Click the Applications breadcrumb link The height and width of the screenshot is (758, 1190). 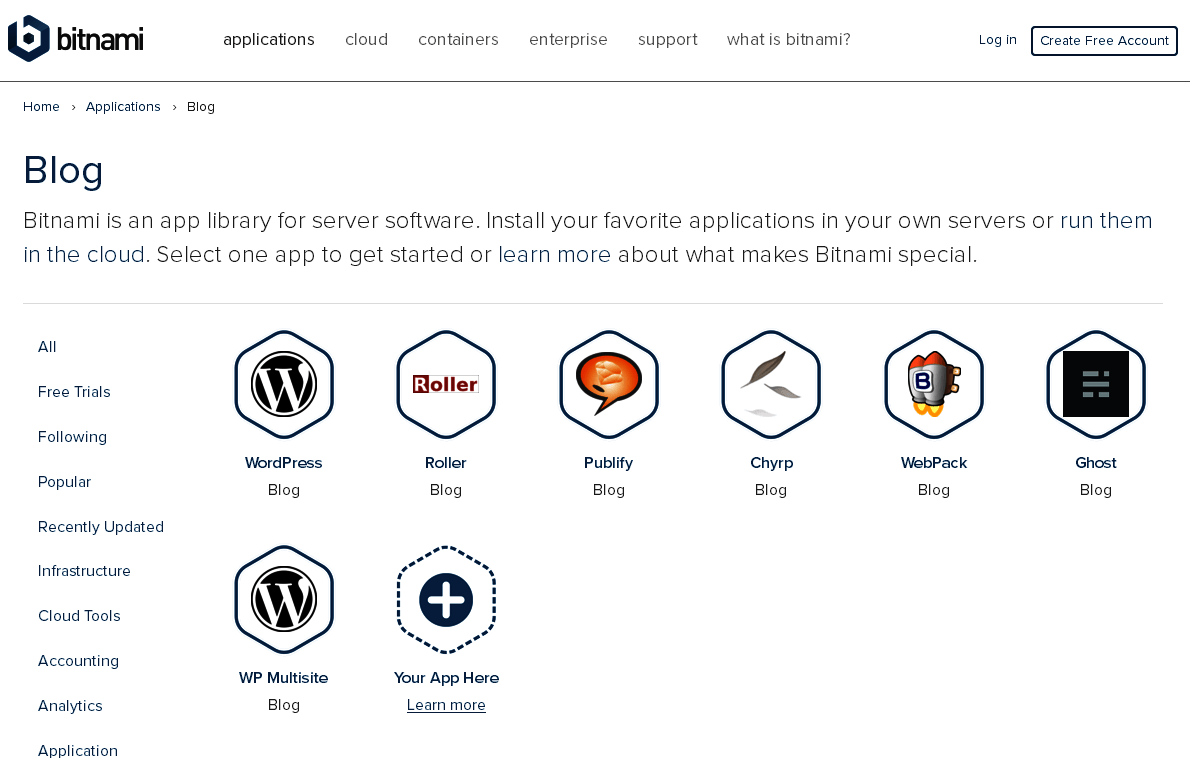[123, 107]
